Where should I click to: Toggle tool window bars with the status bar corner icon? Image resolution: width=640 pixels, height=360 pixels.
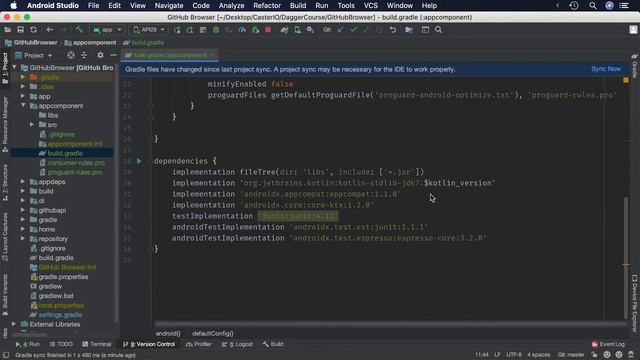(6, 355)
